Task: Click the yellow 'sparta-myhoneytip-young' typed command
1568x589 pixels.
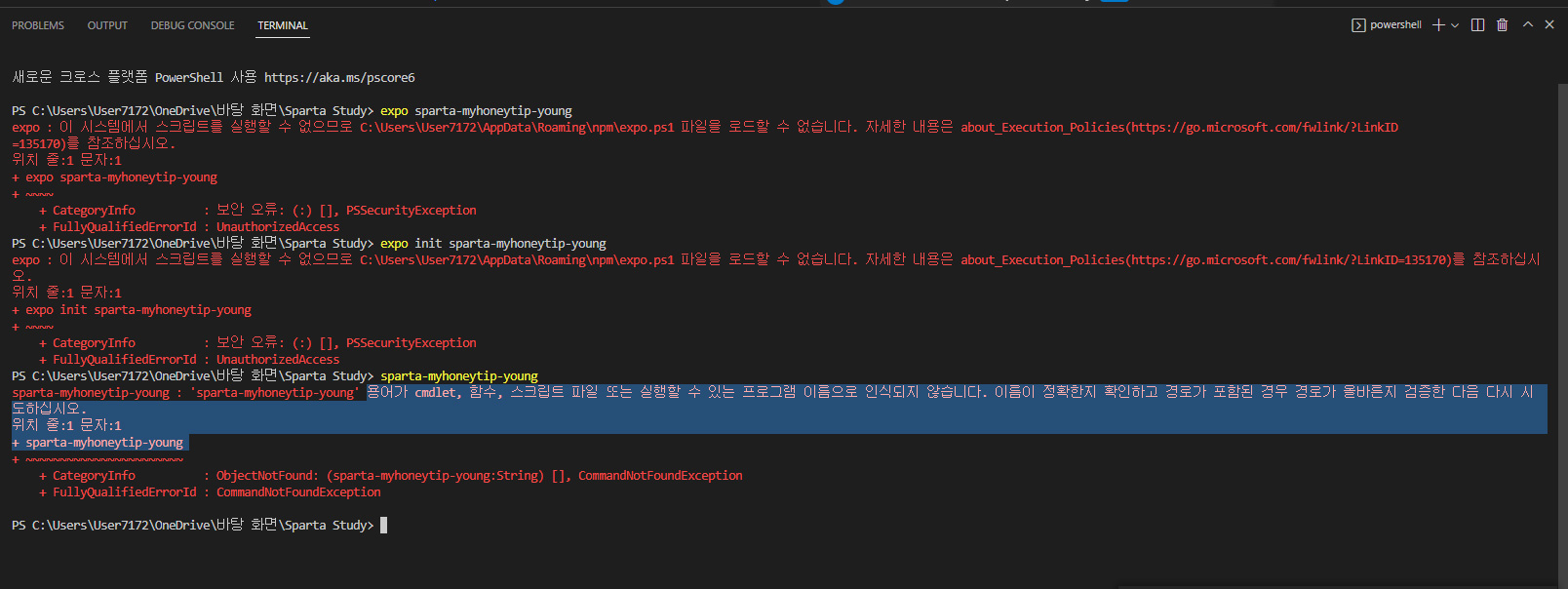Action: click(x=459, y=376)
